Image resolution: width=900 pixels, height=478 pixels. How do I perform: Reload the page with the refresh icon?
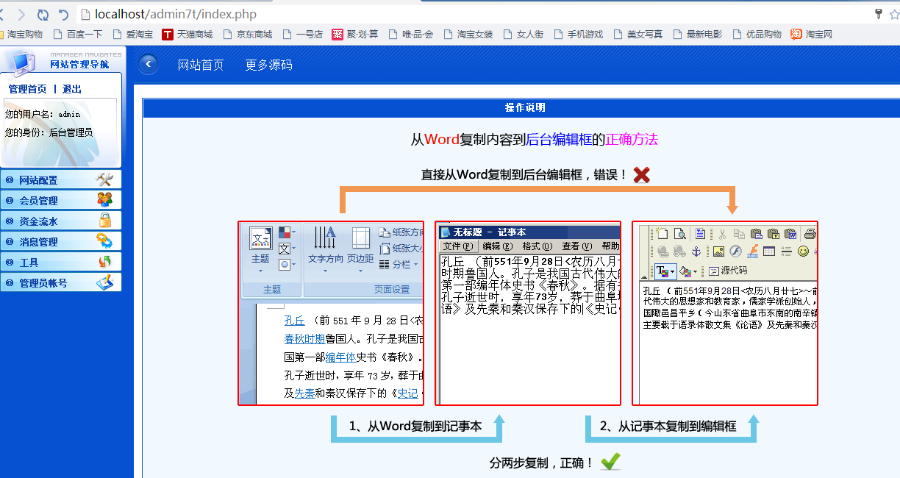(43, 14)
